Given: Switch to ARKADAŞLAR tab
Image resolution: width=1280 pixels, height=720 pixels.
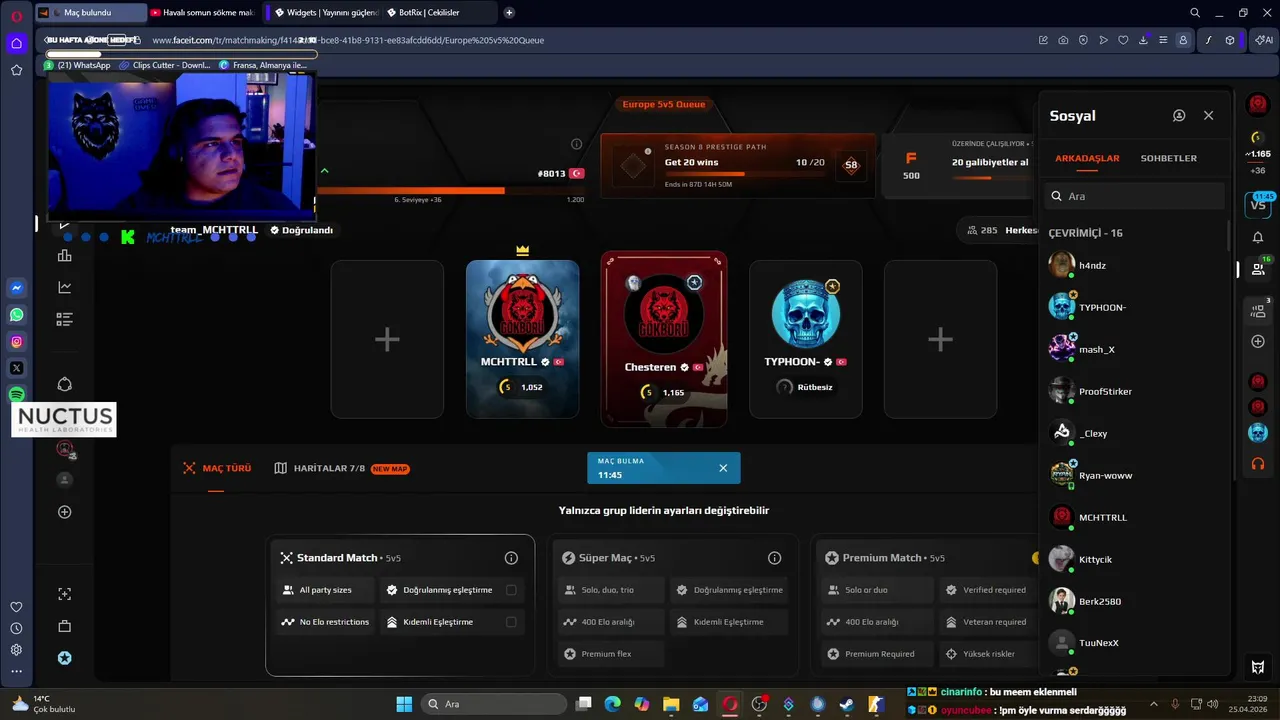Looking at the screenshot, I should click(1087, 158).
